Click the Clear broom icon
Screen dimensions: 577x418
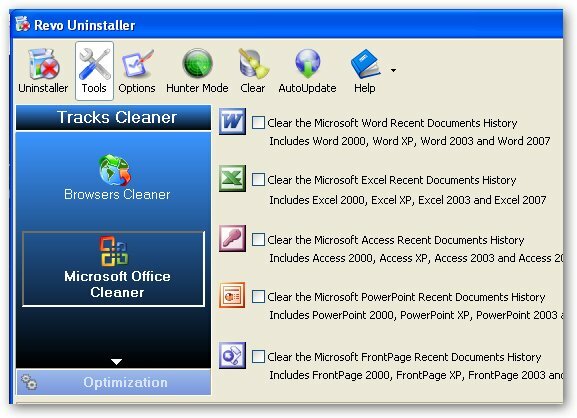pyautogui.click(x=253, y=64)
